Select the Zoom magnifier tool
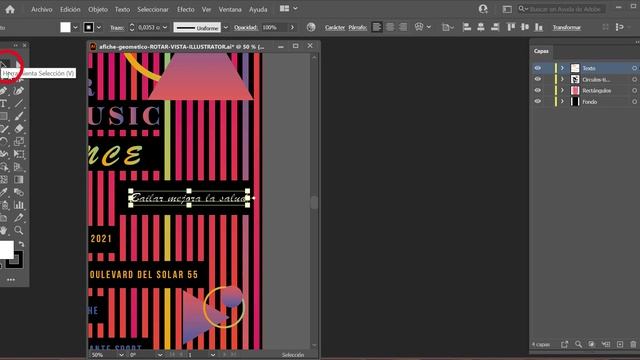The width and height of the screenshot is (640, 360). [x=19, y=230]
